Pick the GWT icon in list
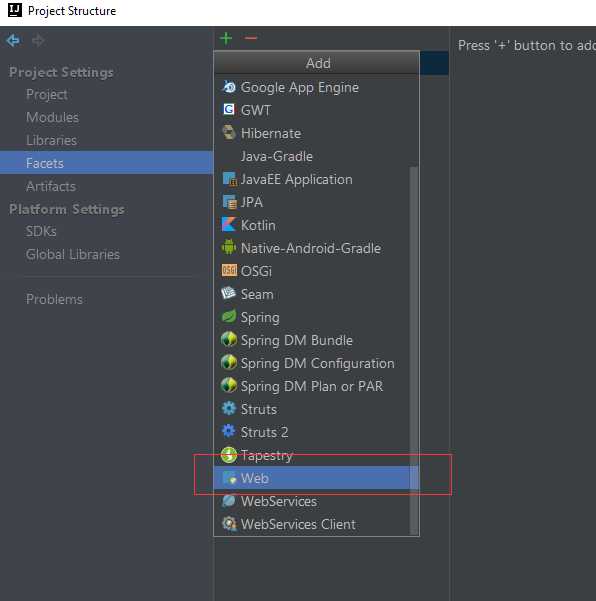This screenshot has width=596, height=601. [229, 110]
